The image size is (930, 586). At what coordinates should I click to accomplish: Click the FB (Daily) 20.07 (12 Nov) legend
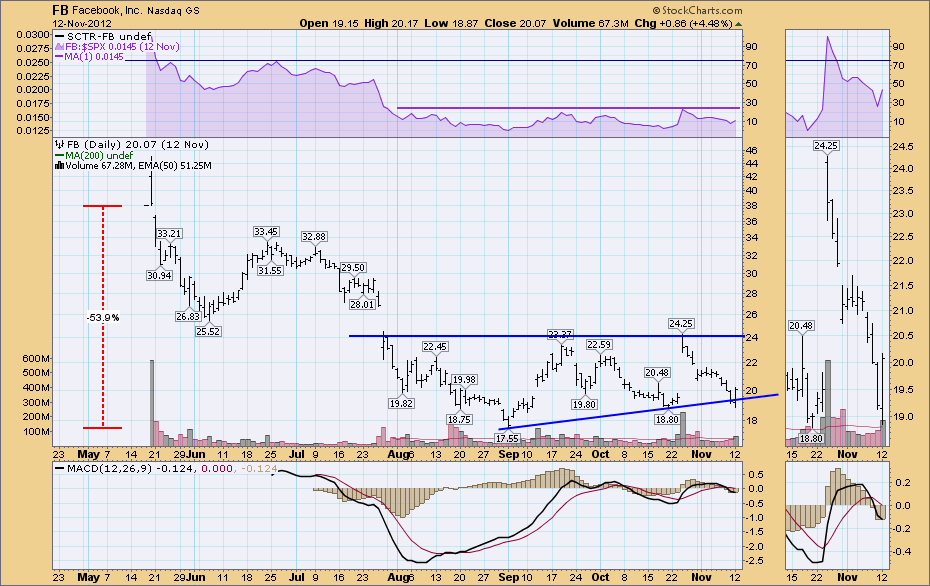point(138,144)
